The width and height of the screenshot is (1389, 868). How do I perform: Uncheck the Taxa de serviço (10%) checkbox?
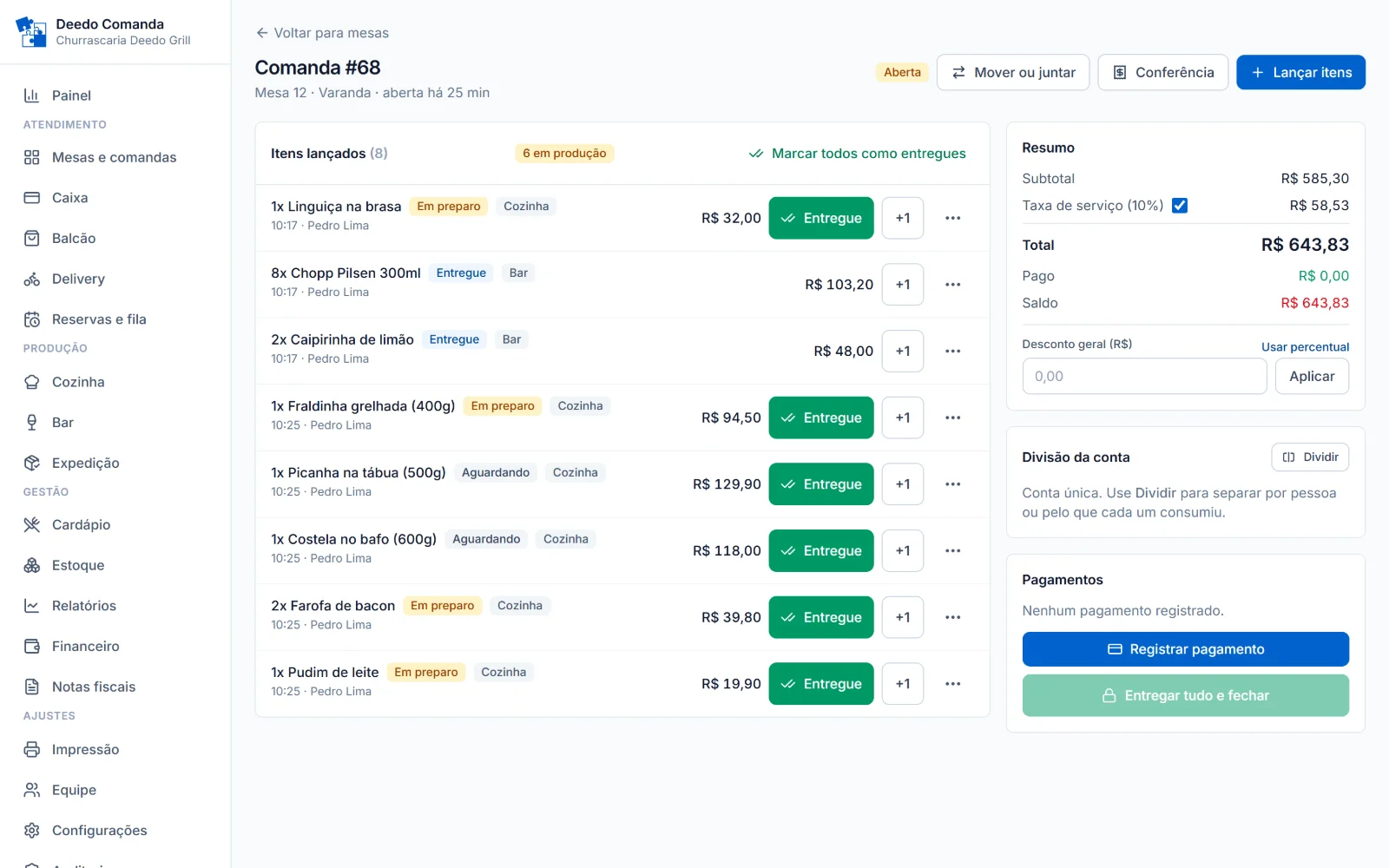point(1180,206)
